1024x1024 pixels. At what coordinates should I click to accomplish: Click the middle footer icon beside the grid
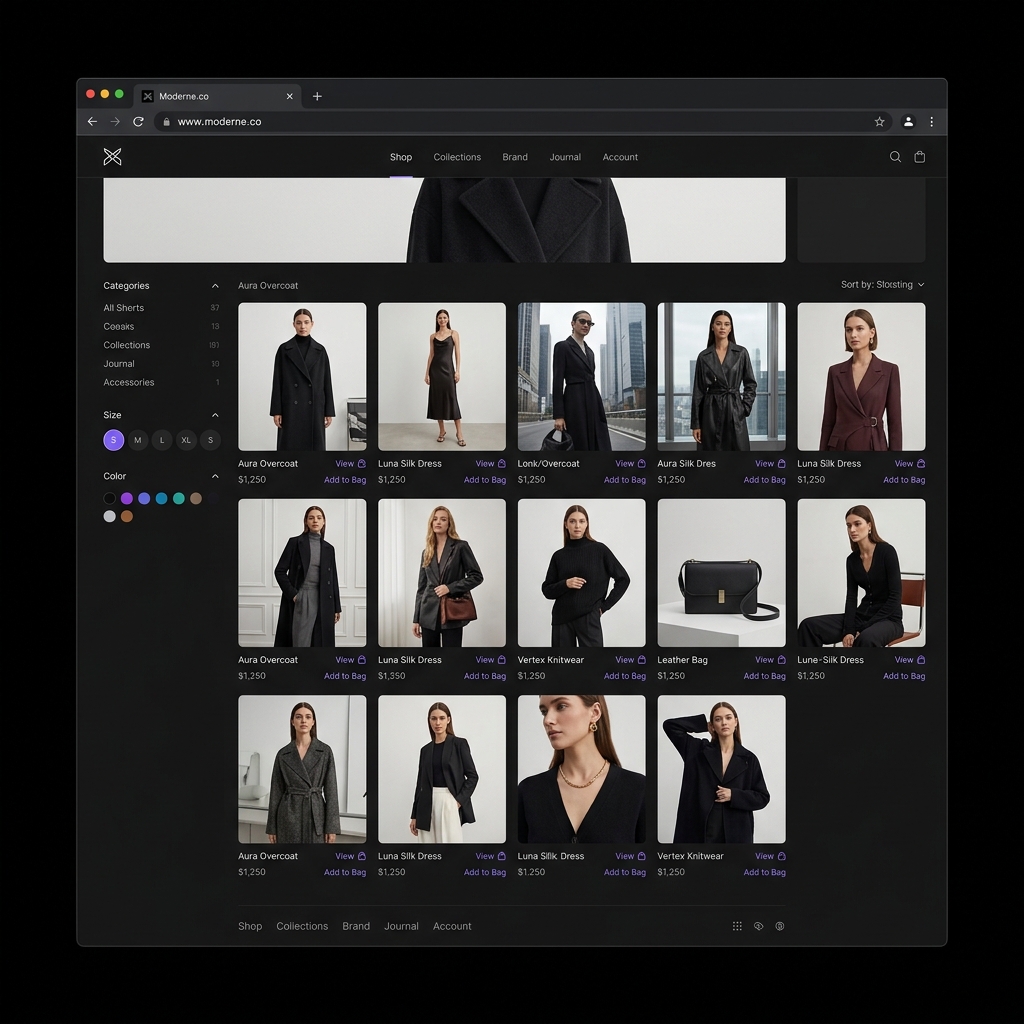pyautogui.click(x=758, y=926)
